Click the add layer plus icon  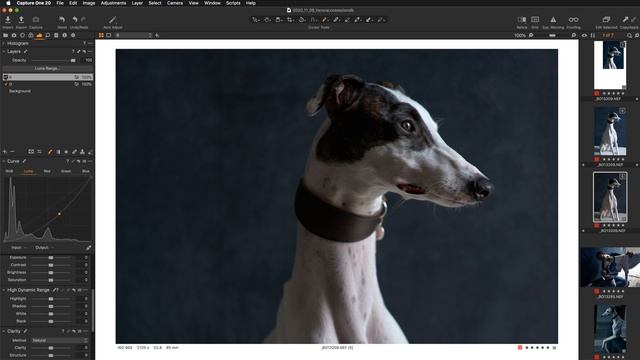click(5, 152)
